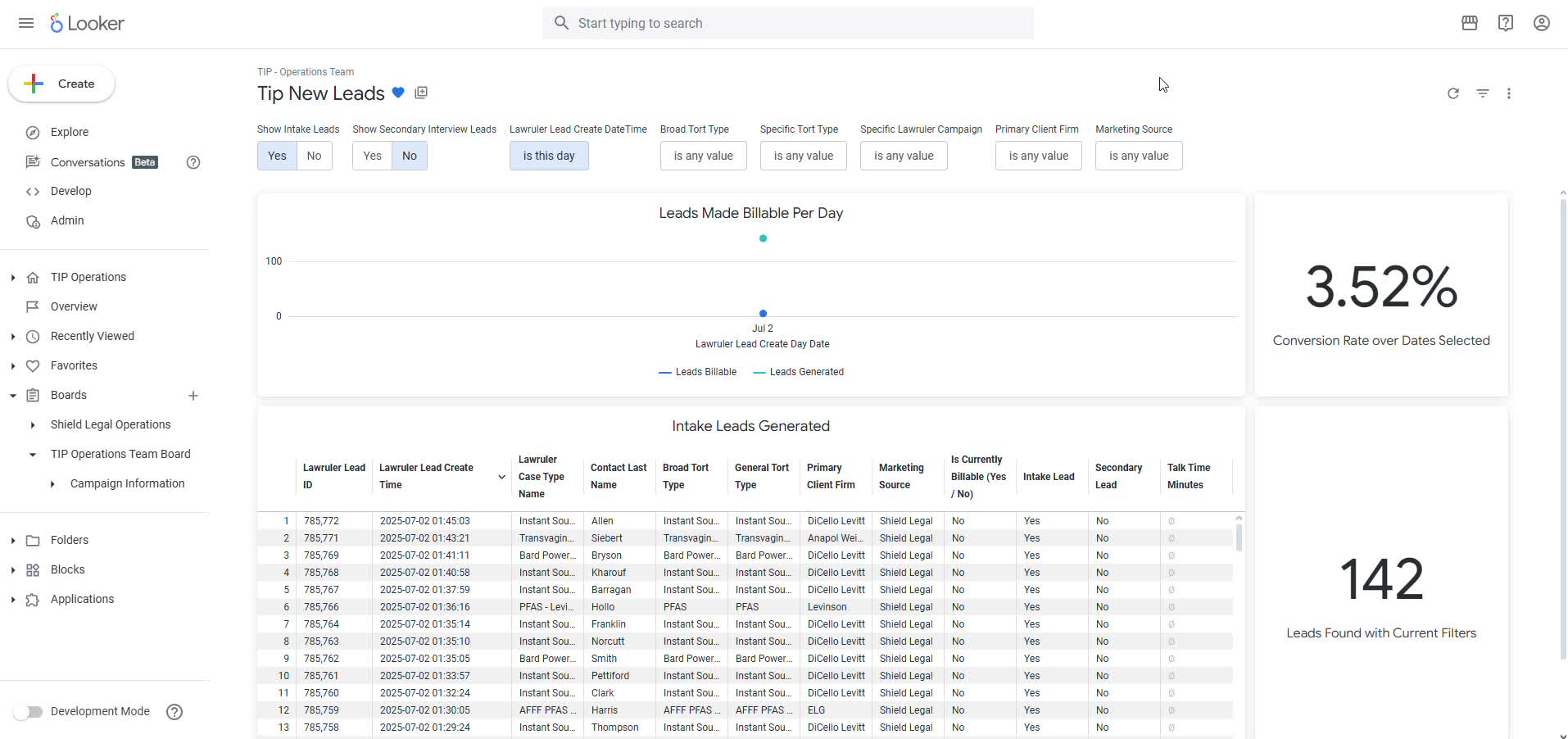
Task: Reload dashboard data with refresh icon
Action: (1452, 93)
